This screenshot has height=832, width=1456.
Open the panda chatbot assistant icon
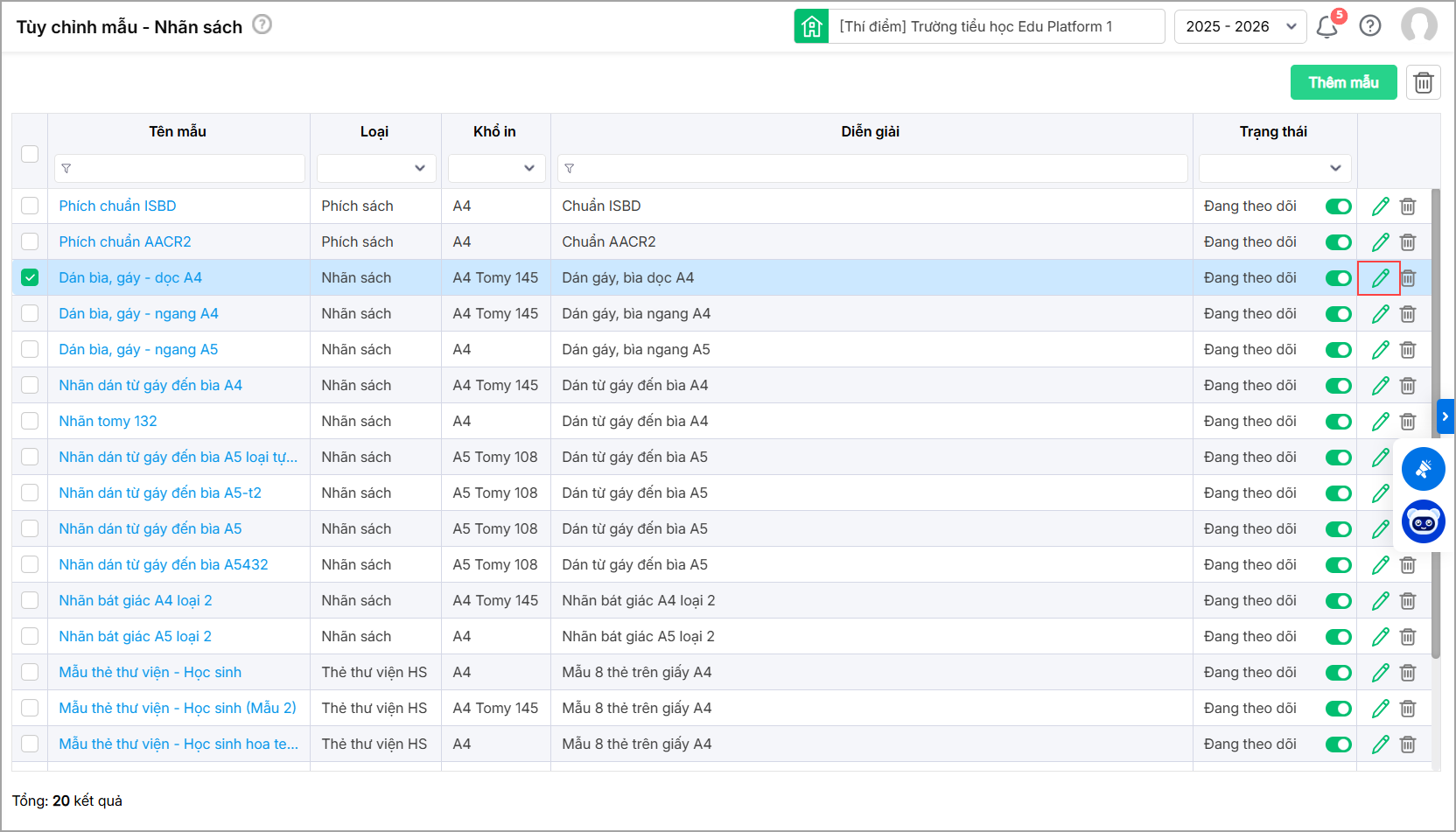click(x=1423, y=522)
